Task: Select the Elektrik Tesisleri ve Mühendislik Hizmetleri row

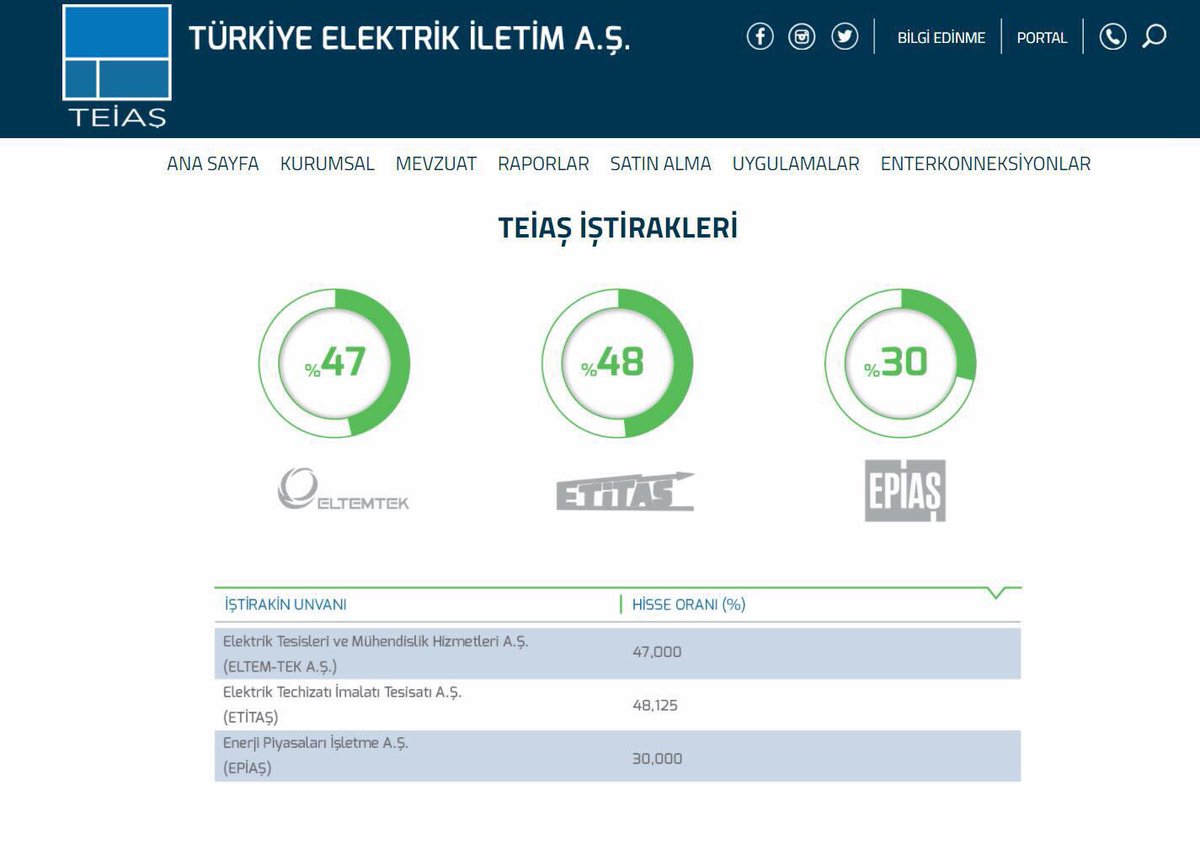Action: pos(618,653)
